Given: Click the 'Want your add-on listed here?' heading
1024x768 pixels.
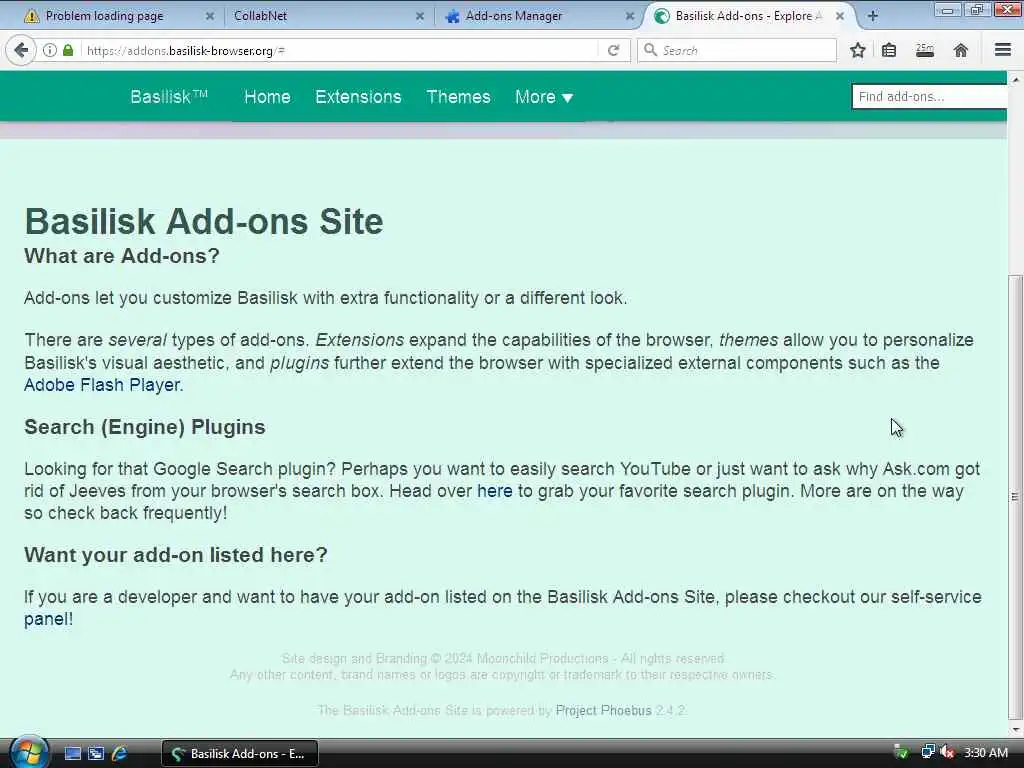Looking at the screenshot, I should click(x=176, y=555).
